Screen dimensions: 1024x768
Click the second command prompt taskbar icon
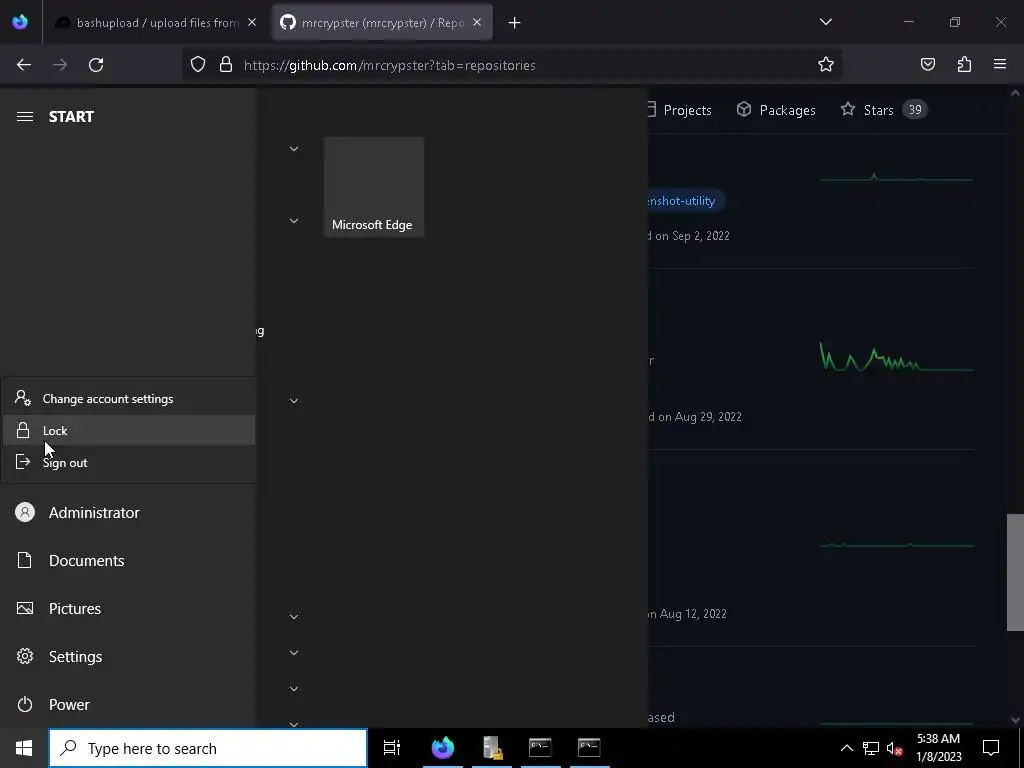pyautogui.click(x=589, y=748)
